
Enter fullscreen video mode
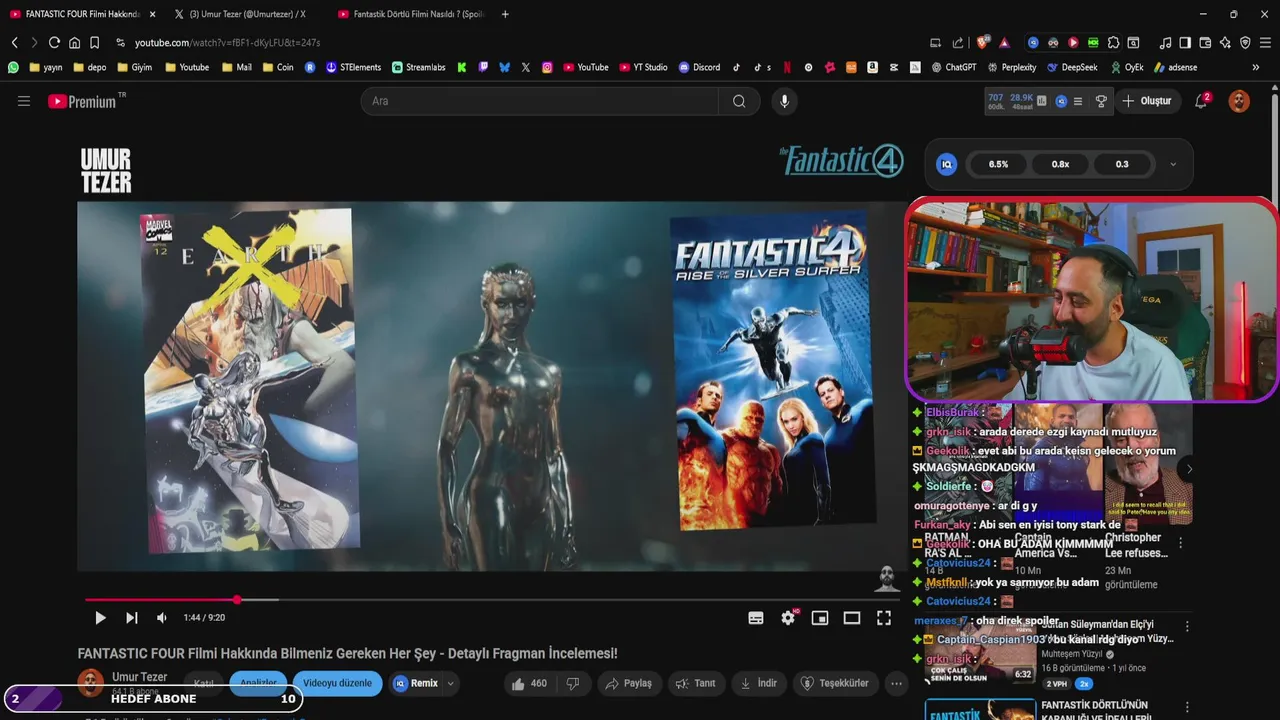[884, 618]
